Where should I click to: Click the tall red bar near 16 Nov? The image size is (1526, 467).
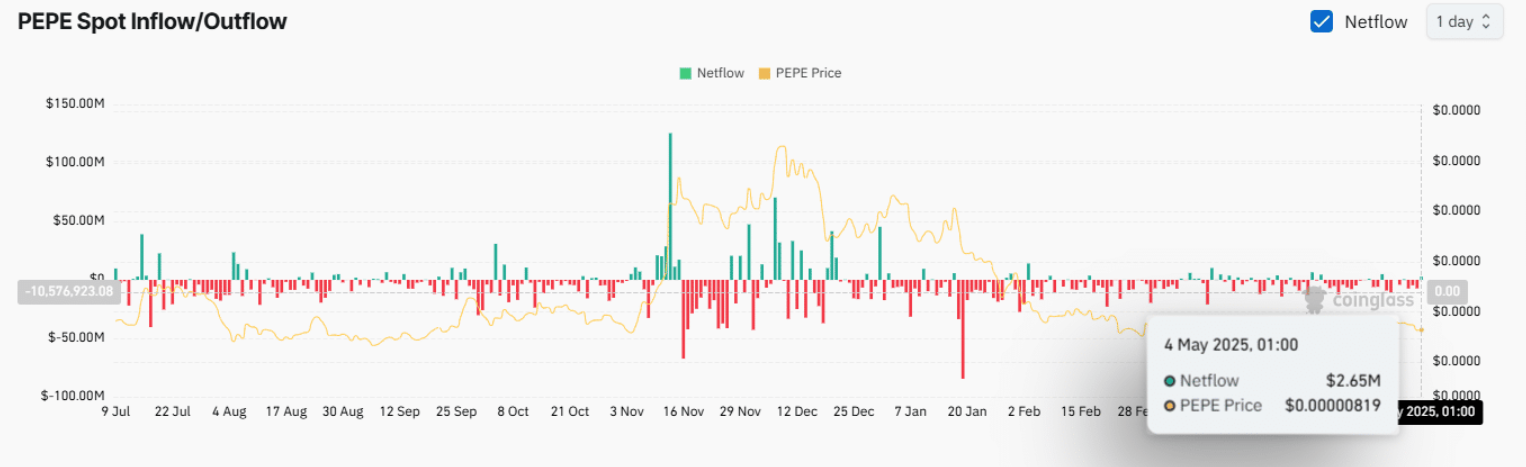(683, 319)
